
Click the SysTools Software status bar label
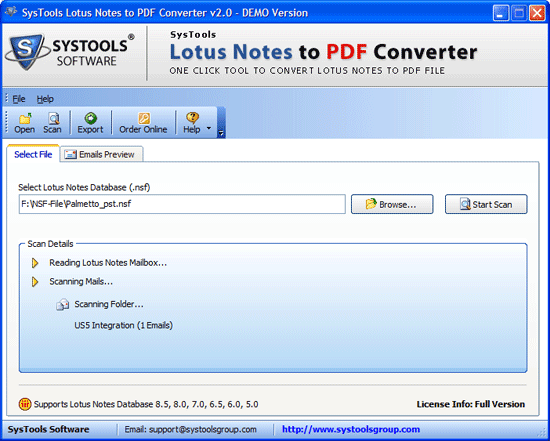tap(48, 429)
